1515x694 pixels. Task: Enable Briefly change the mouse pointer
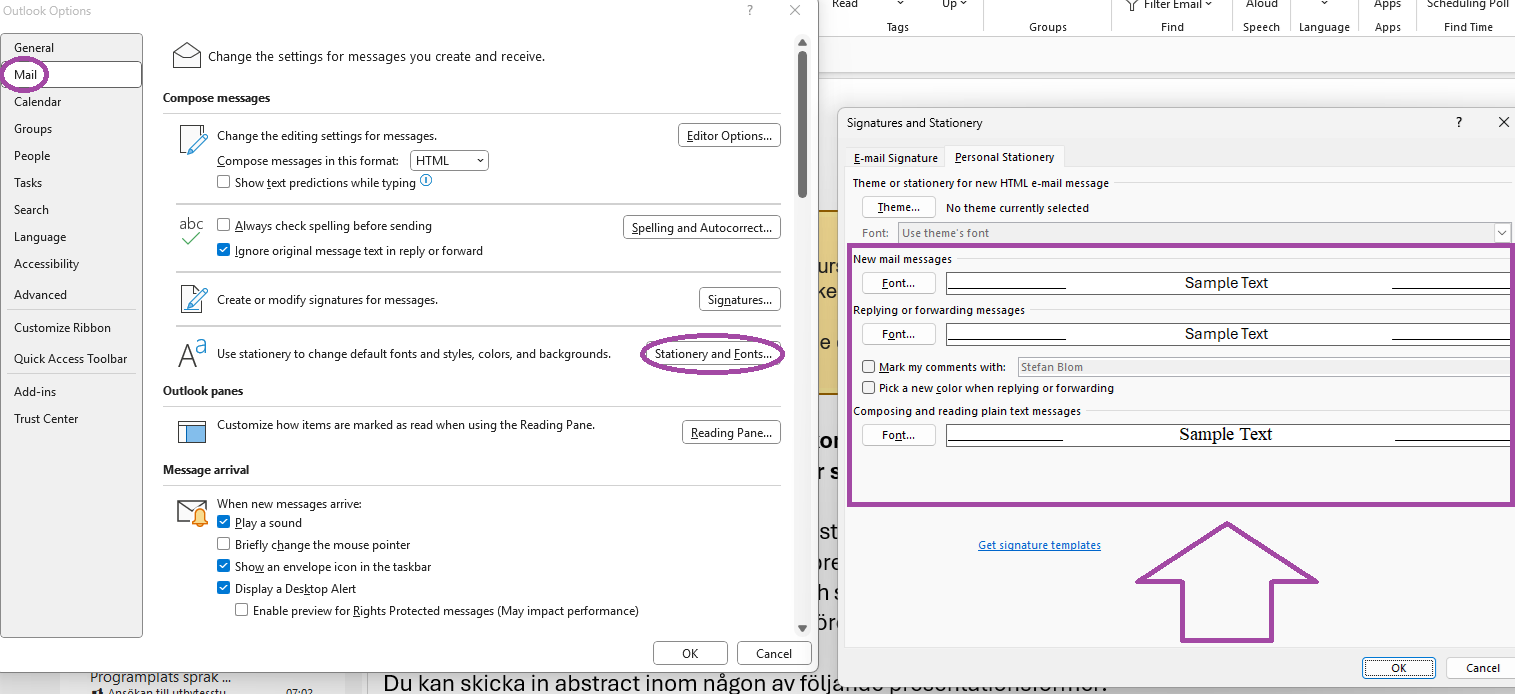pyautogui.click(x=224, y=545)
